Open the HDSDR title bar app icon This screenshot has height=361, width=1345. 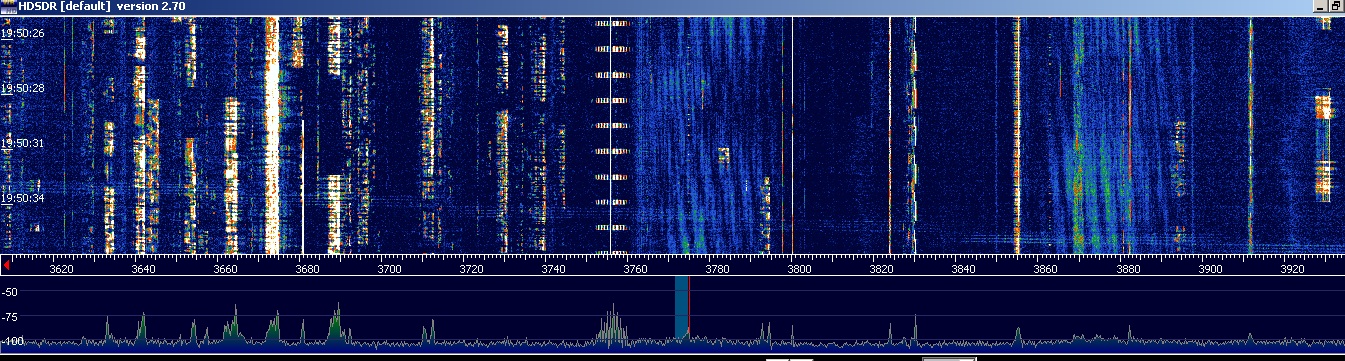[8, 6]
